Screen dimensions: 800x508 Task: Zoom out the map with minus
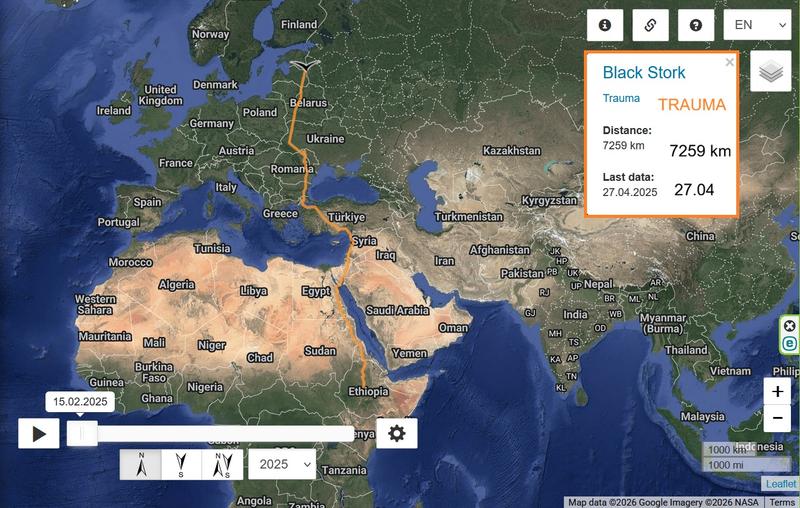(777, 418)
